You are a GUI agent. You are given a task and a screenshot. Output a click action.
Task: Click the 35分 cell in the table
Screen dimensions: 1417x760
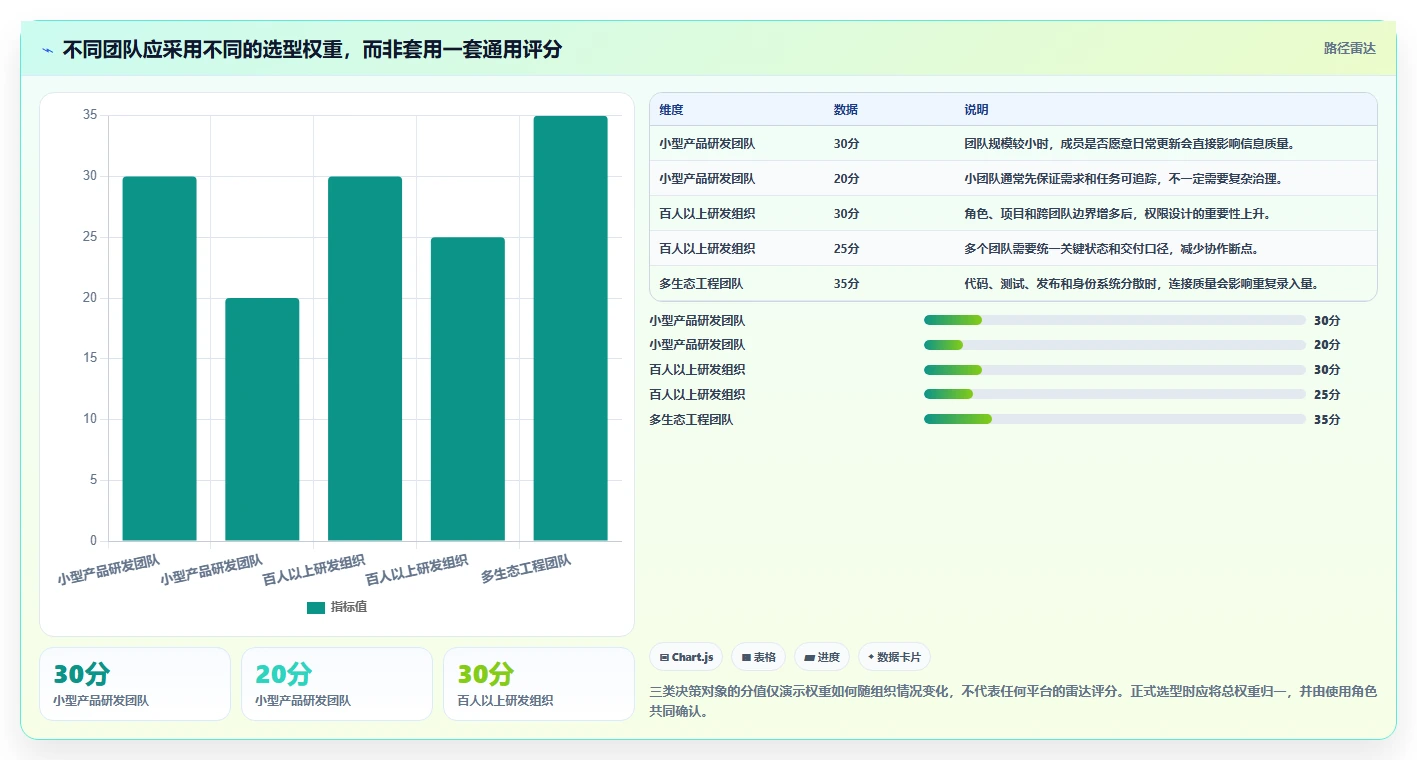tap(846, 284)
